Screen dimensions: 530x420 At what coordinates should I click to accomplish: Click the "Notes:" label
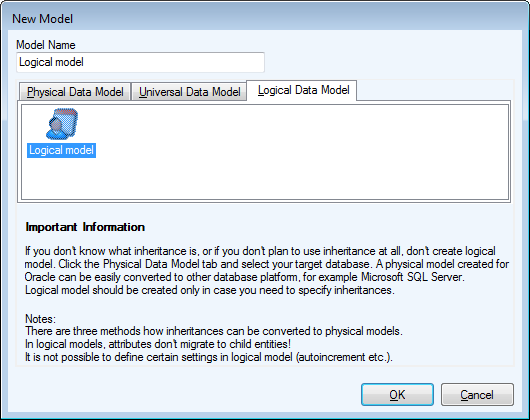[x=41, y=319]
